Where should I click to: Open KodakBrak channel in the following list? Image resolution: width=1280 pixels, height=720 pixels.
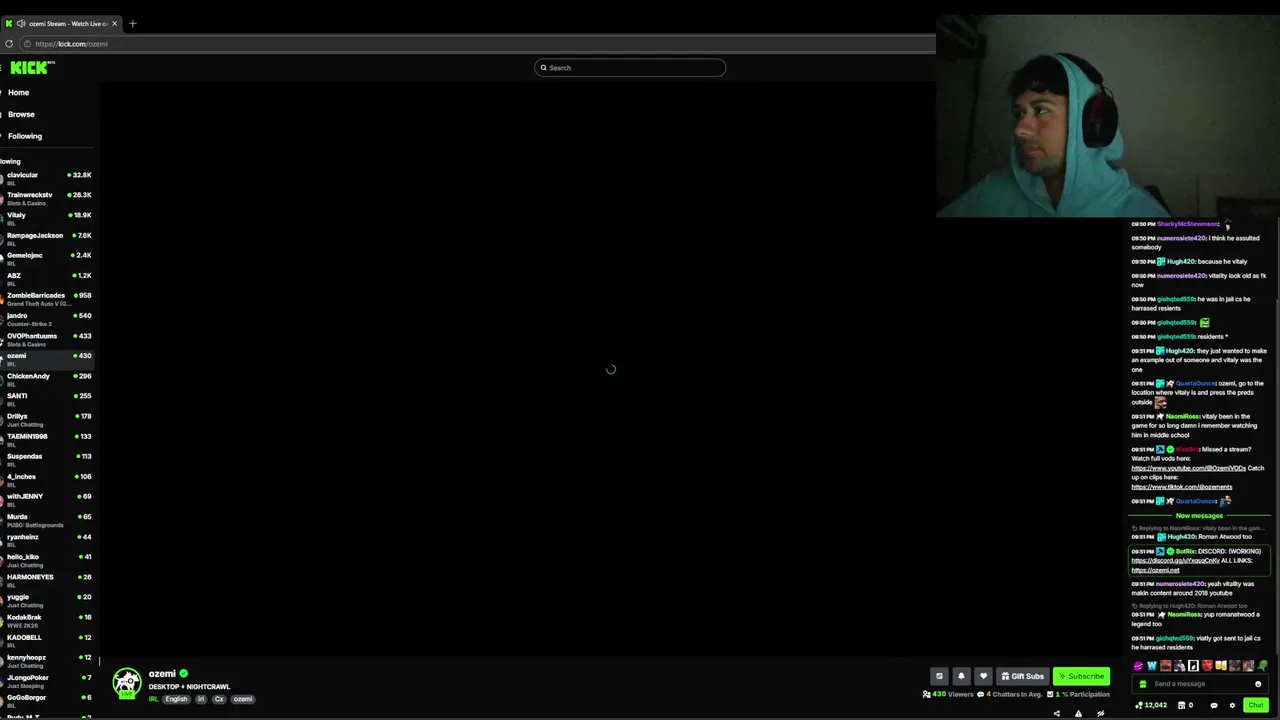48,620
